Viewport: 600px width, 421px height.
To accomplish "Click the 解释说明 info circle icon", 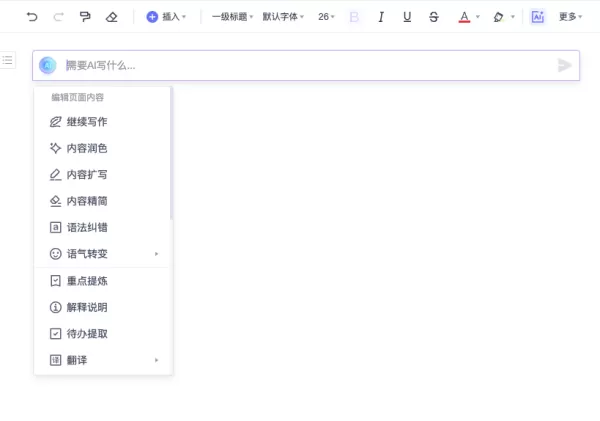I will click(x=55, y=307).
